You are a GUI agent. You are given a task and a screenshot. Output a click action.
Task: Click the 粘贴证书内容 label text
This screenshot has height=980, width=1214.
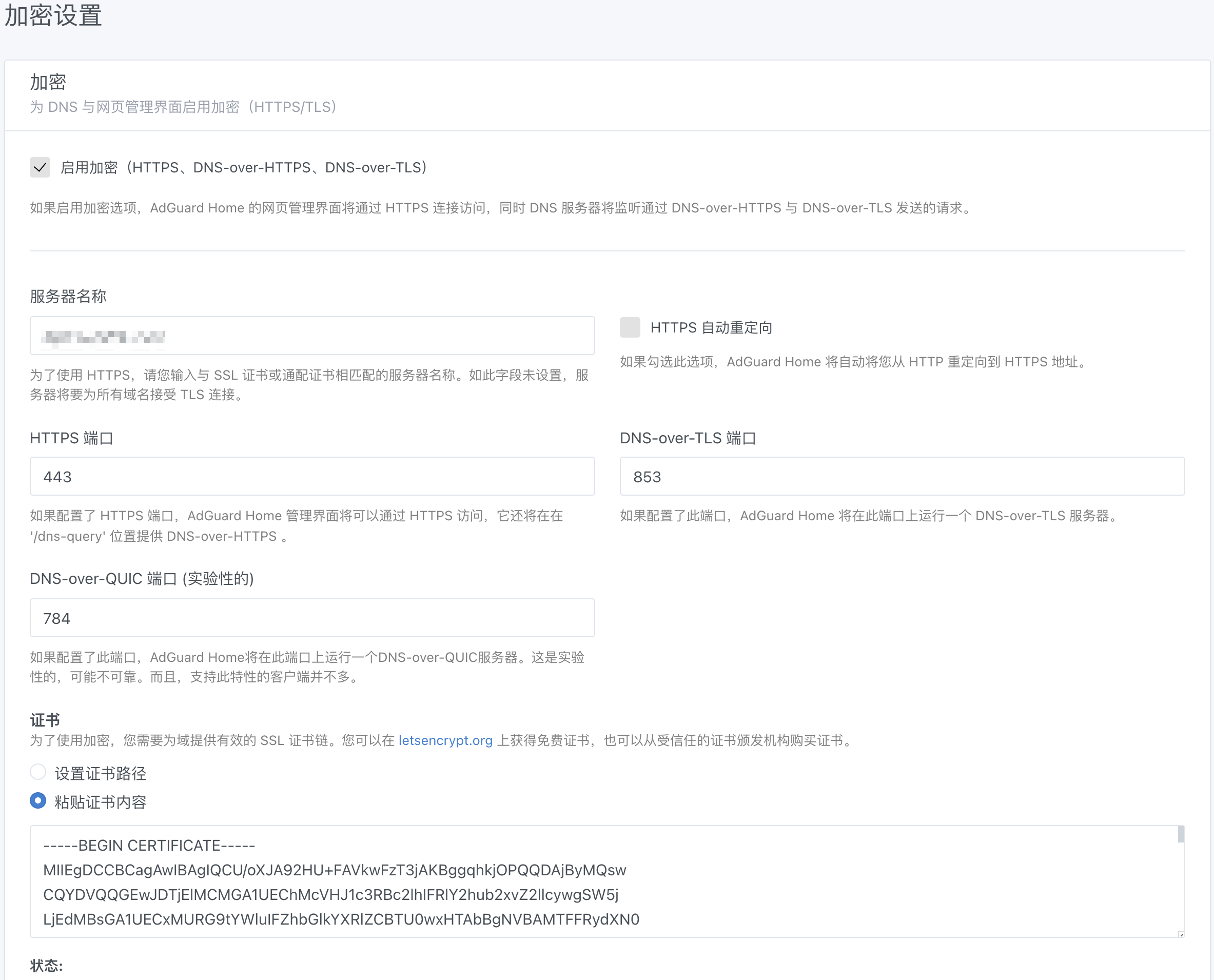coord(100,801)
